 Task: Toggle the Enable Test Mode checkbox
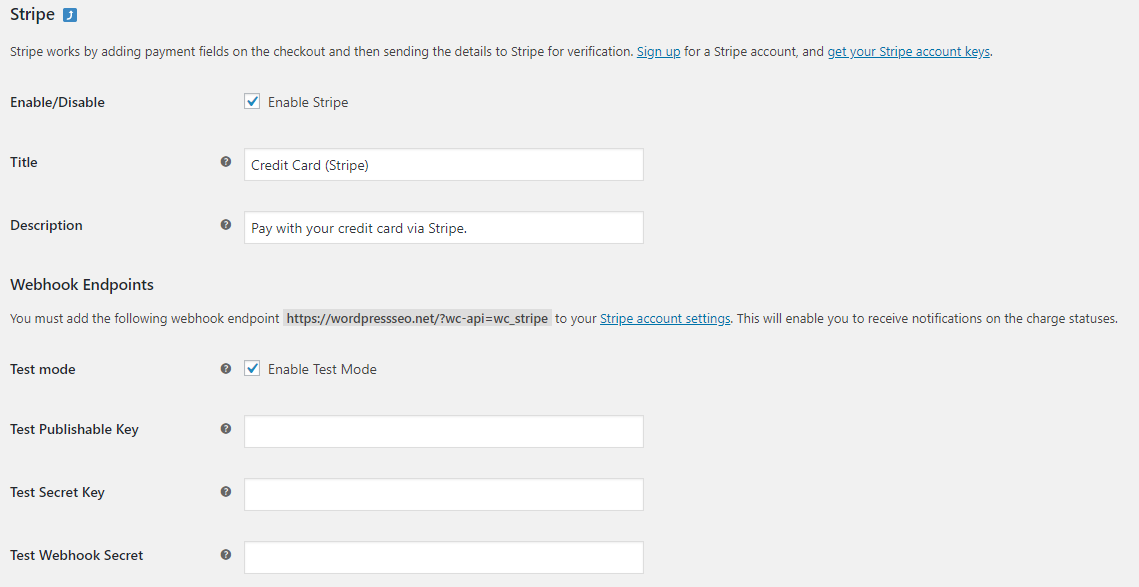[x=252, y=368]
